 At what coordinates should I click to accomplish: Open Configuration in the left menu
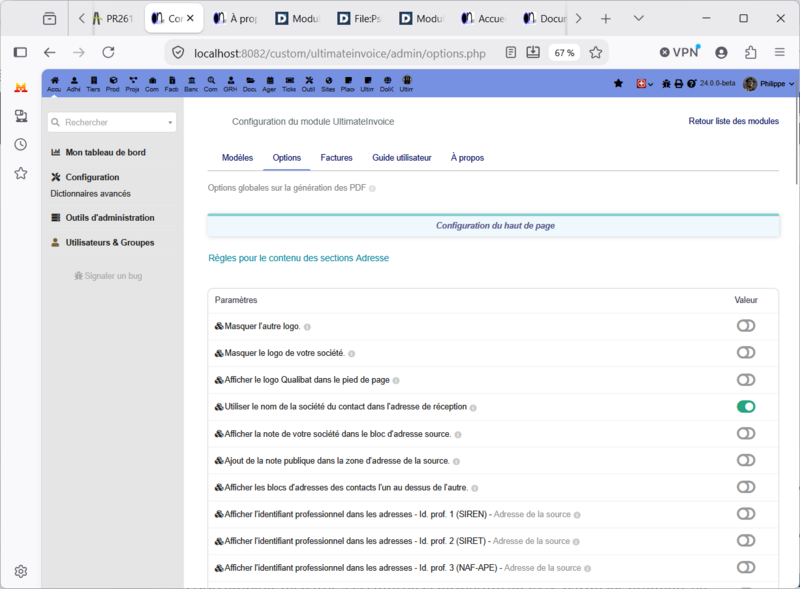click(x=92, y=177)
